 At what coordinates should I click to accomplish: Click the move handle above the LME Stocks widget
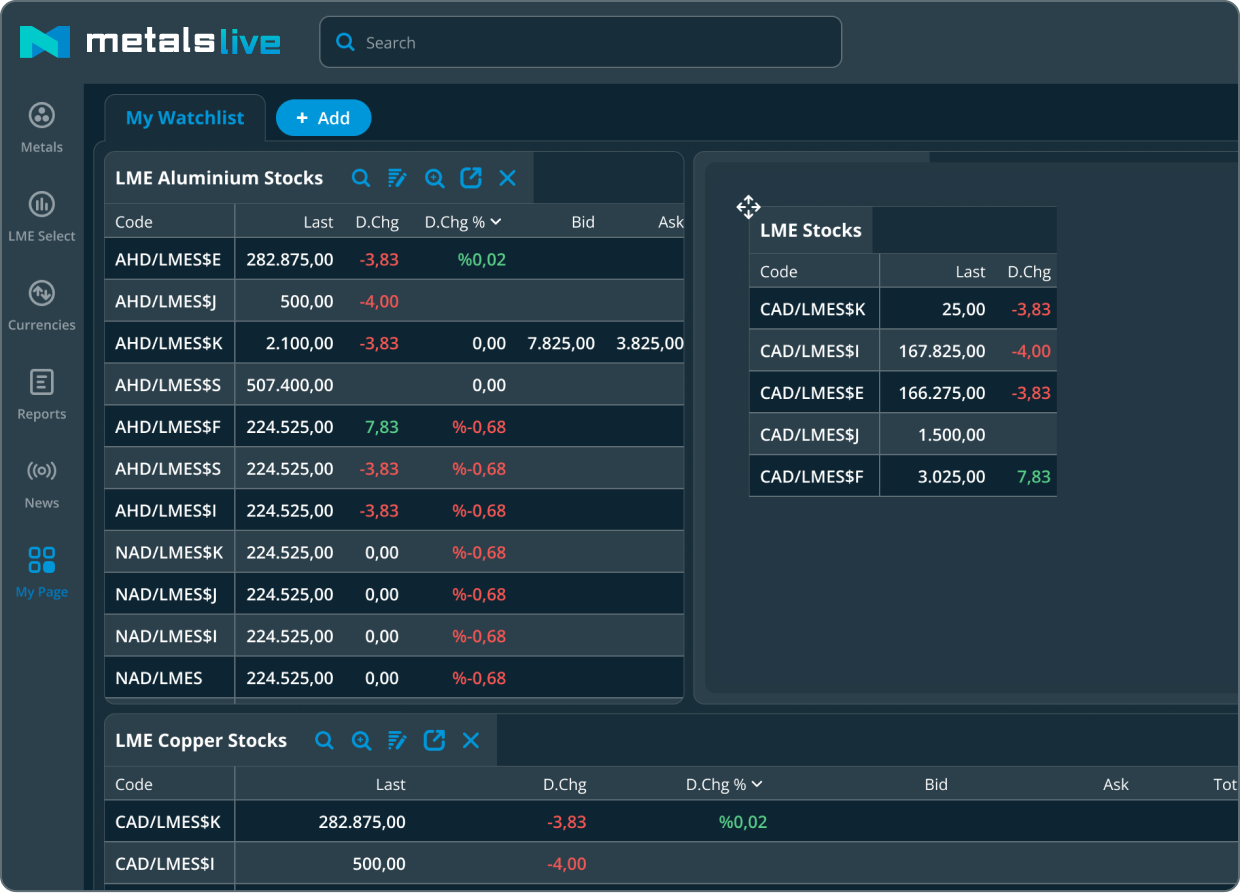click(x=748, y=207)
